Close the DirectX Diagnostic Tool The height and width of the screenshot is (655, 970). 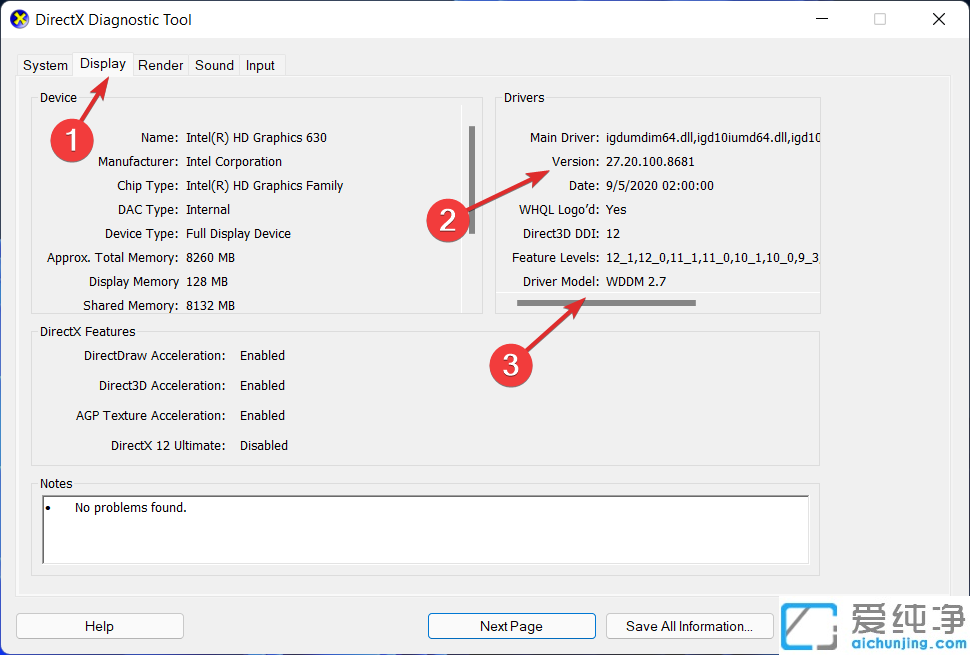pyautogui.click(x=937, y=19)
